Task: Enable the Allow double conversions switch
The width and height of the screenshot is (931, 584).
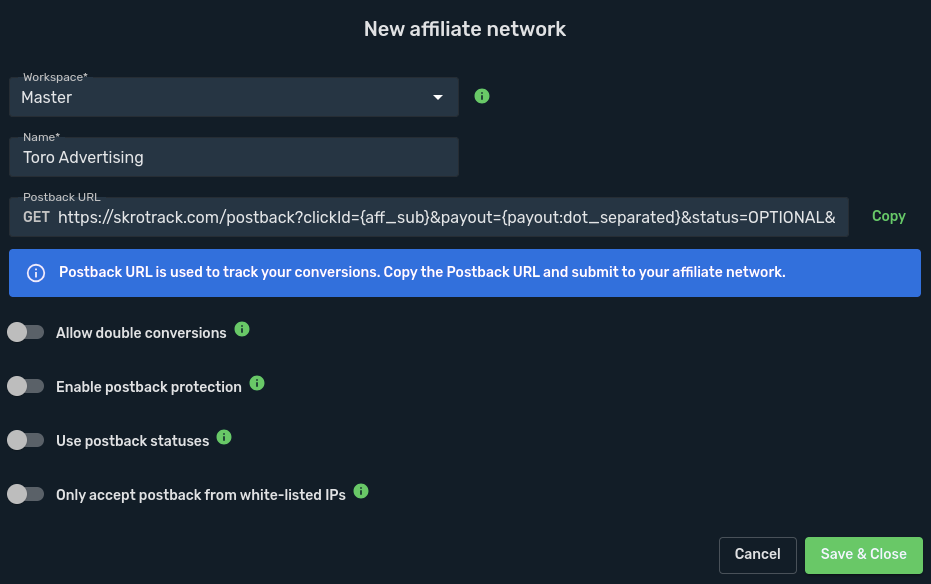Action: [x=25, y=332]
